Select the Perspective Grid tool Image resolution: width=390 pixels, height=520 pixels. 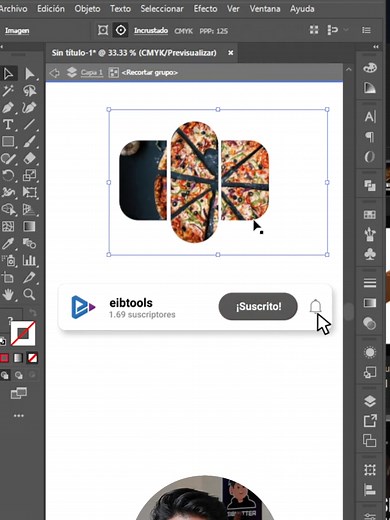29,209
